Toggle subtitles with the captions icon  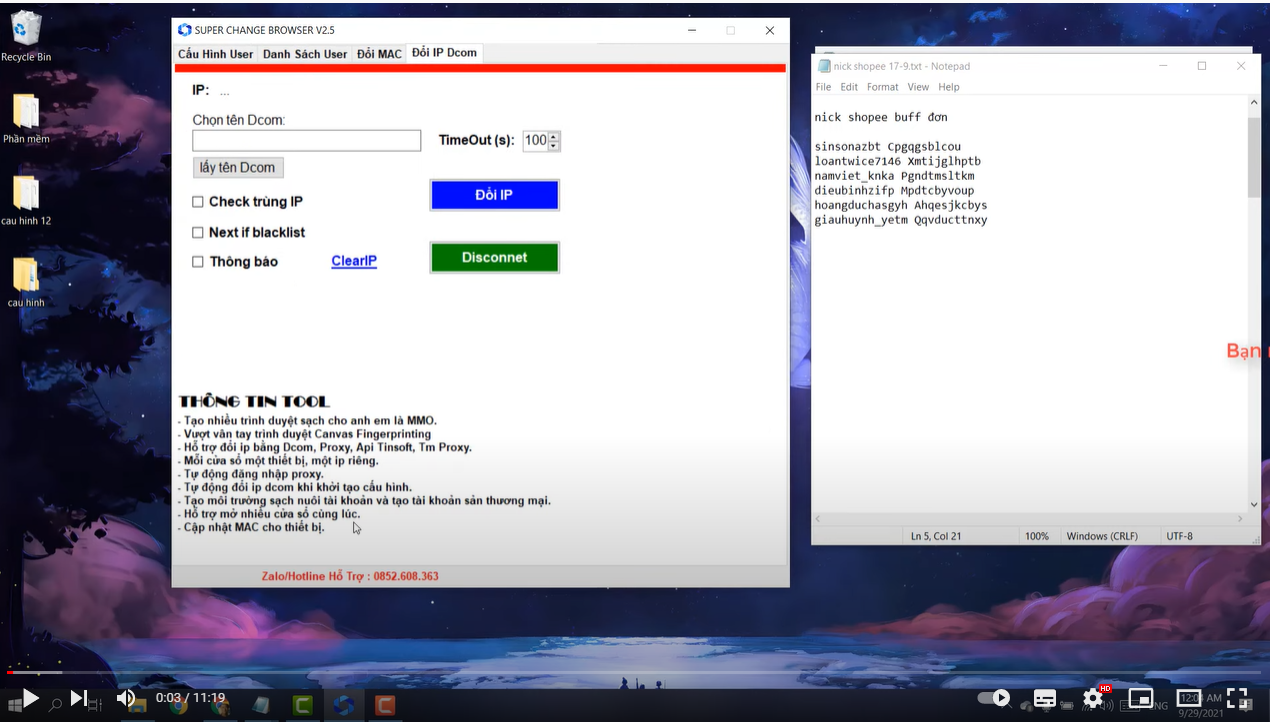(x=1045, y=698)
